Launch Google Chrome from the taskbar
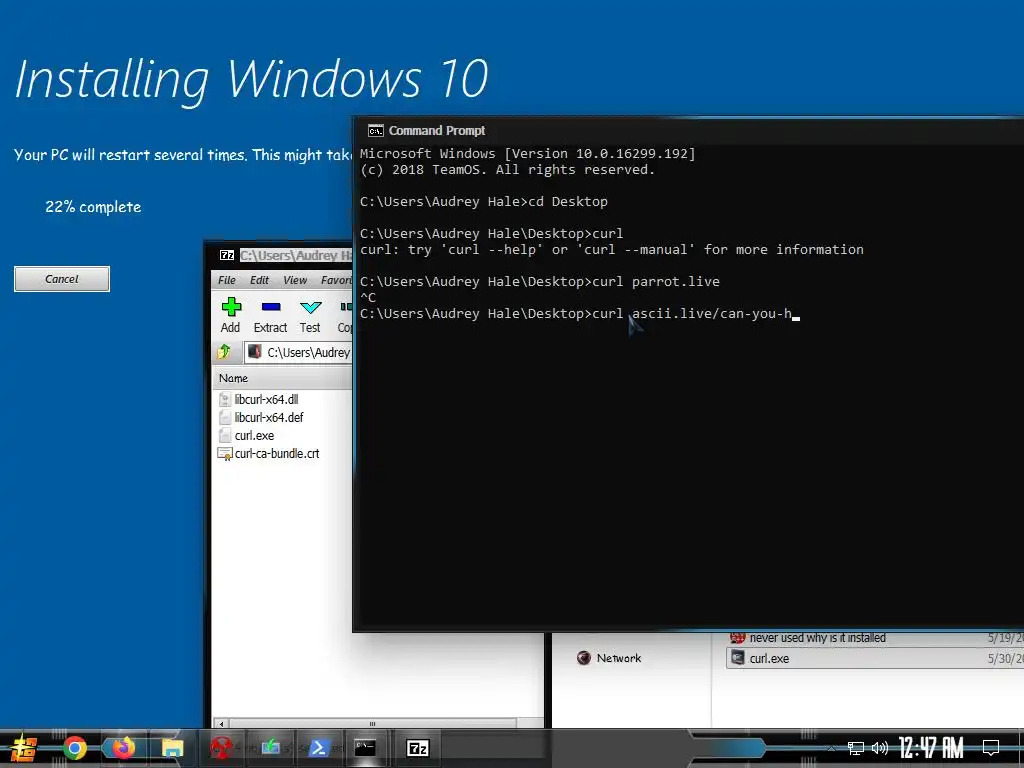The width and height of the screenshot is (1024, 768). click(75, 748)
